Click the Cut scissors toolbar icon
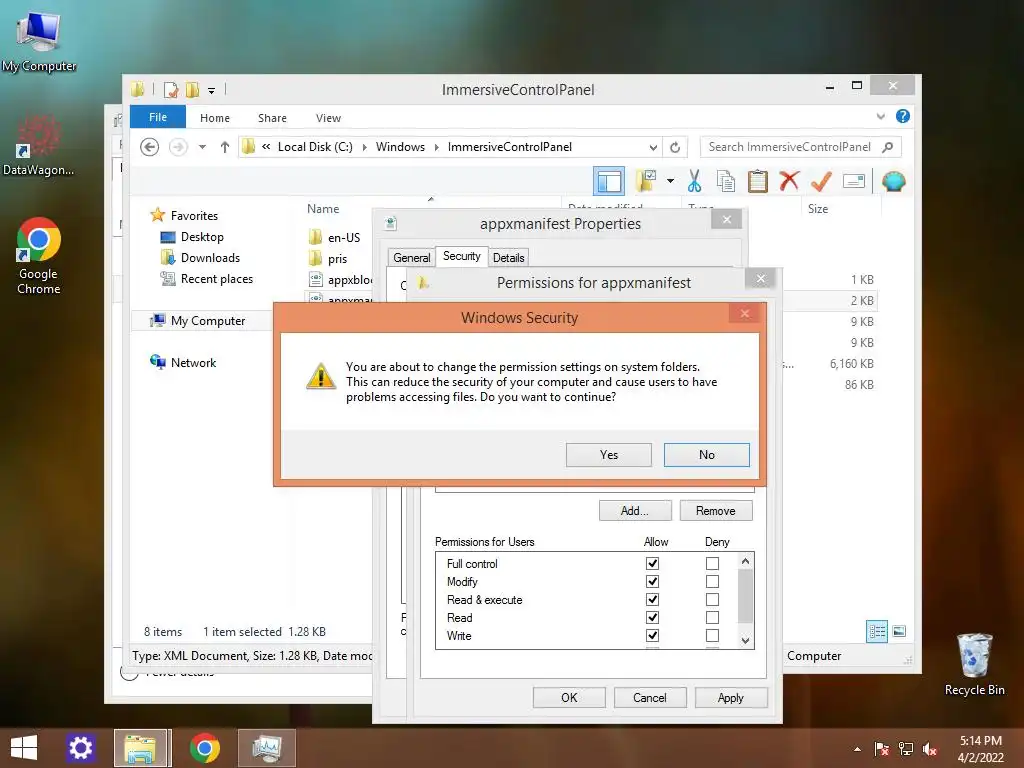Image resolution: width=1024 pixels, height=768 pixels. (x=695, y=181)
